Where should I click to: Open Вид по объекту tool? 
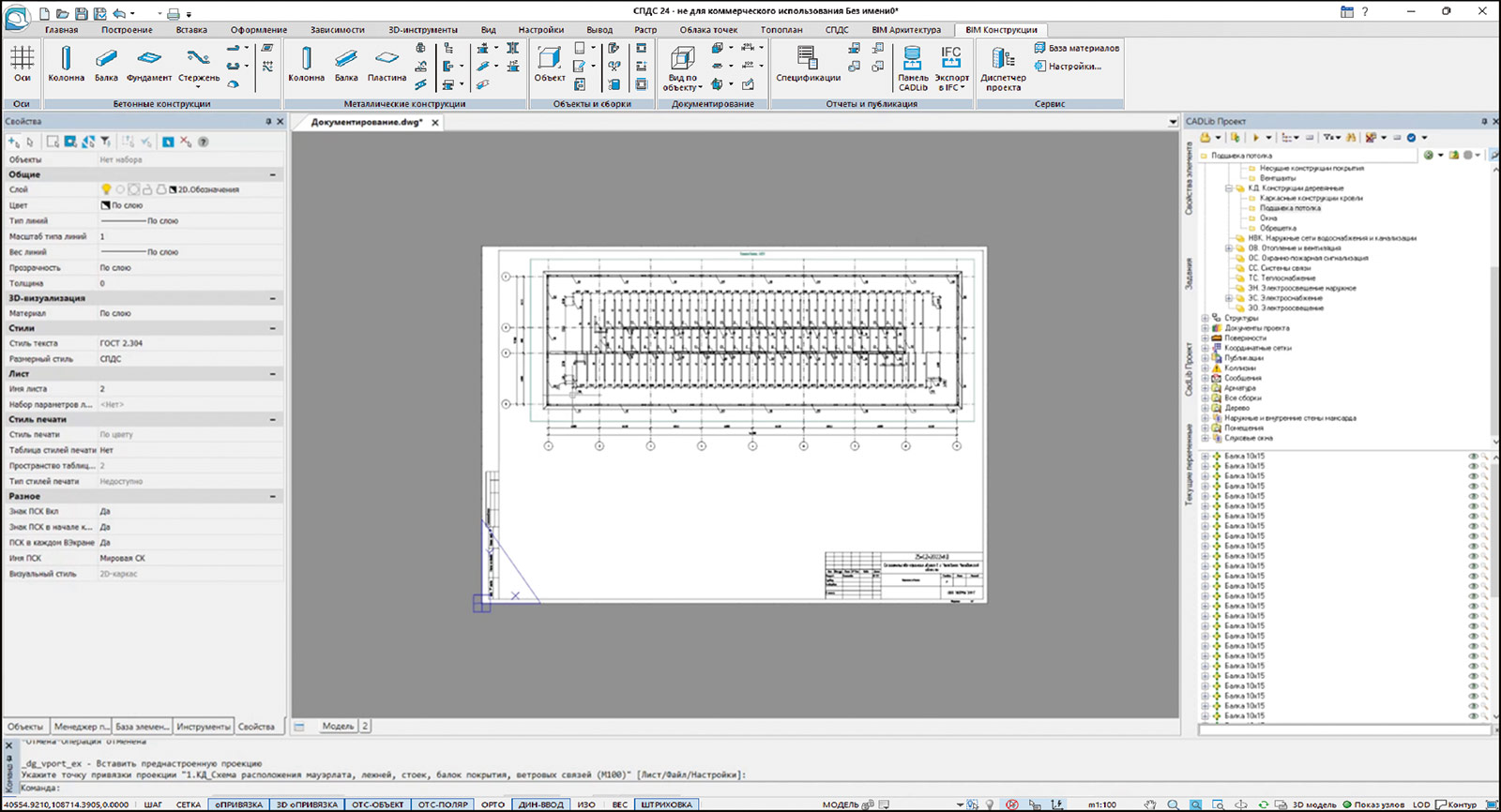point(682,68)
